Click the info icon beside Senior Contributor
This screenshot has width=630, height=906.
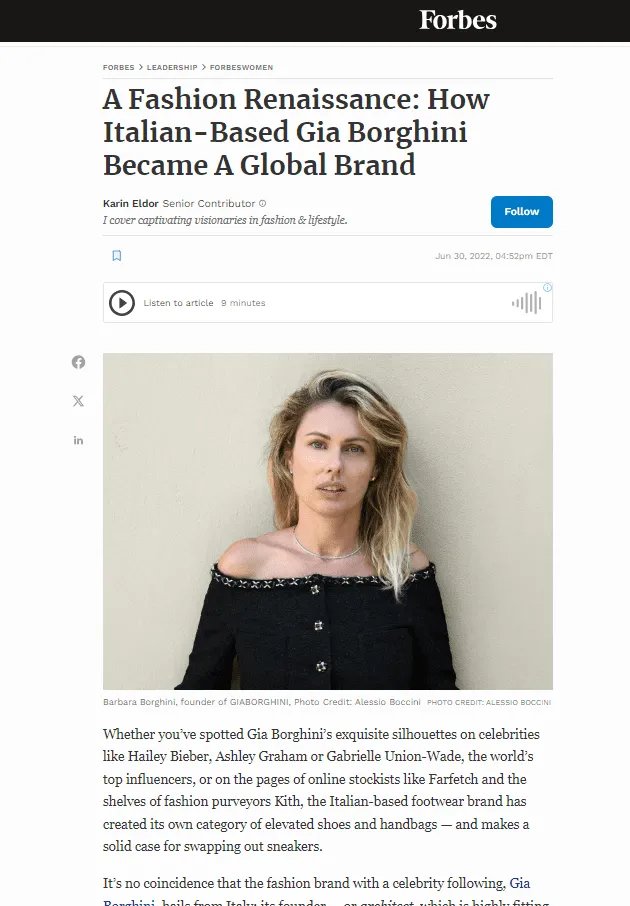click(x=262, y=203)
